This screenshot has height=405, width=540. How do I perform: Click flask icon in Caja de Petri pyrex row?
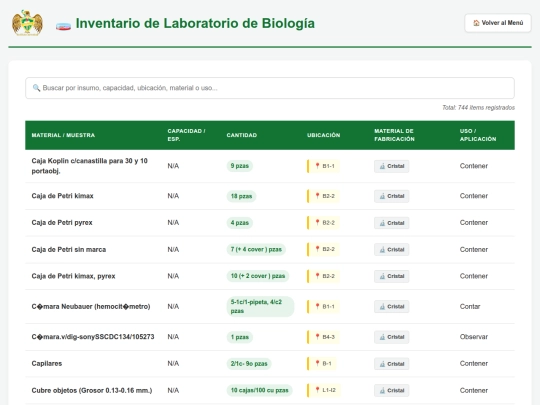pyautogui.click(x=382, y=223)
